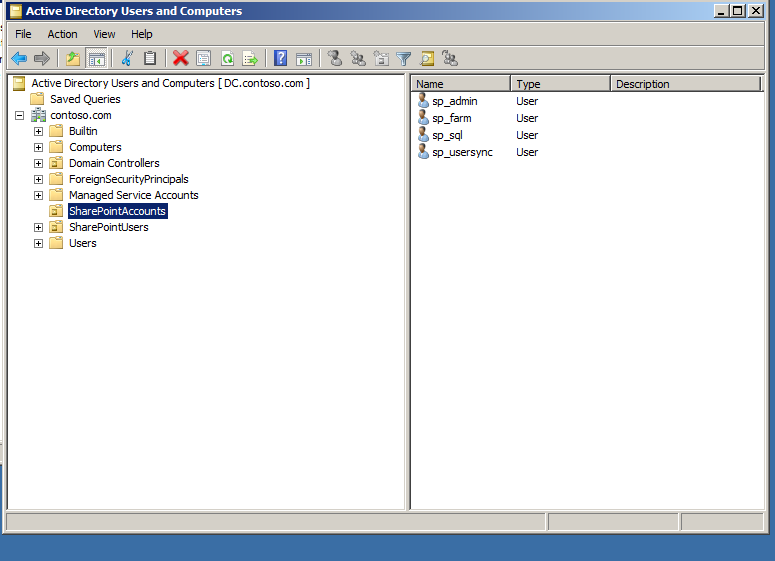The image size is (775, 561).
Task: Click the Export List icon
Action: pos(251,58)
